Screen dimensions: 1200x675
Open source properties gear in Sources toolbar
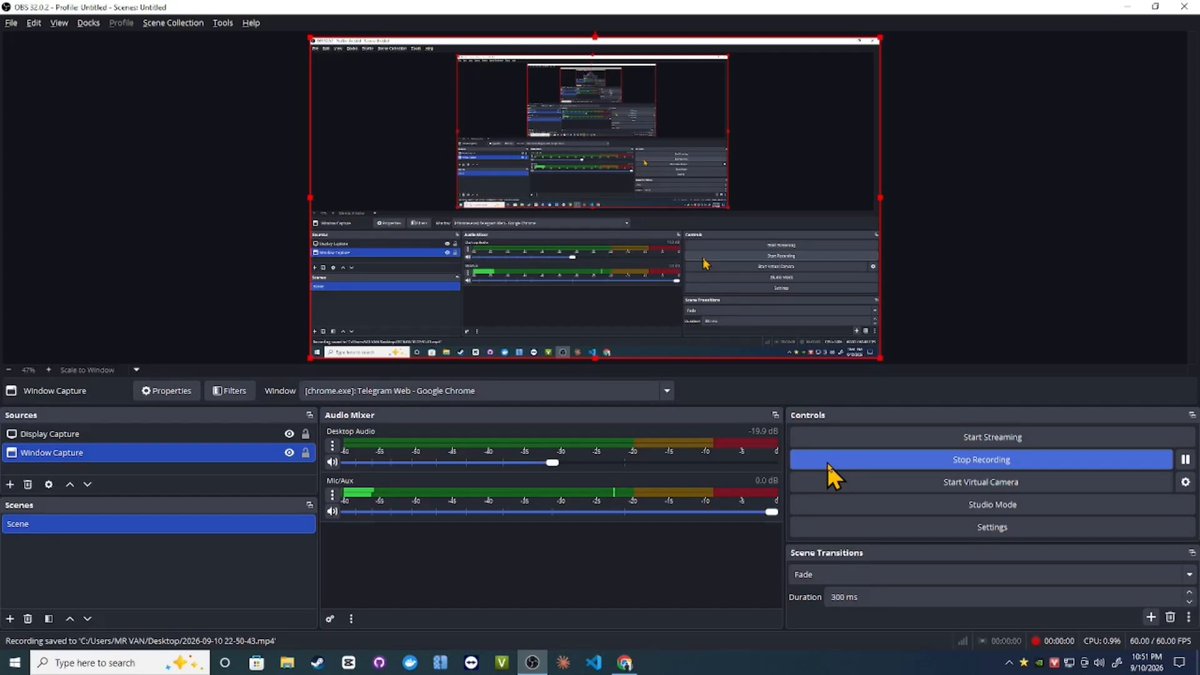(x=48, y=485)
